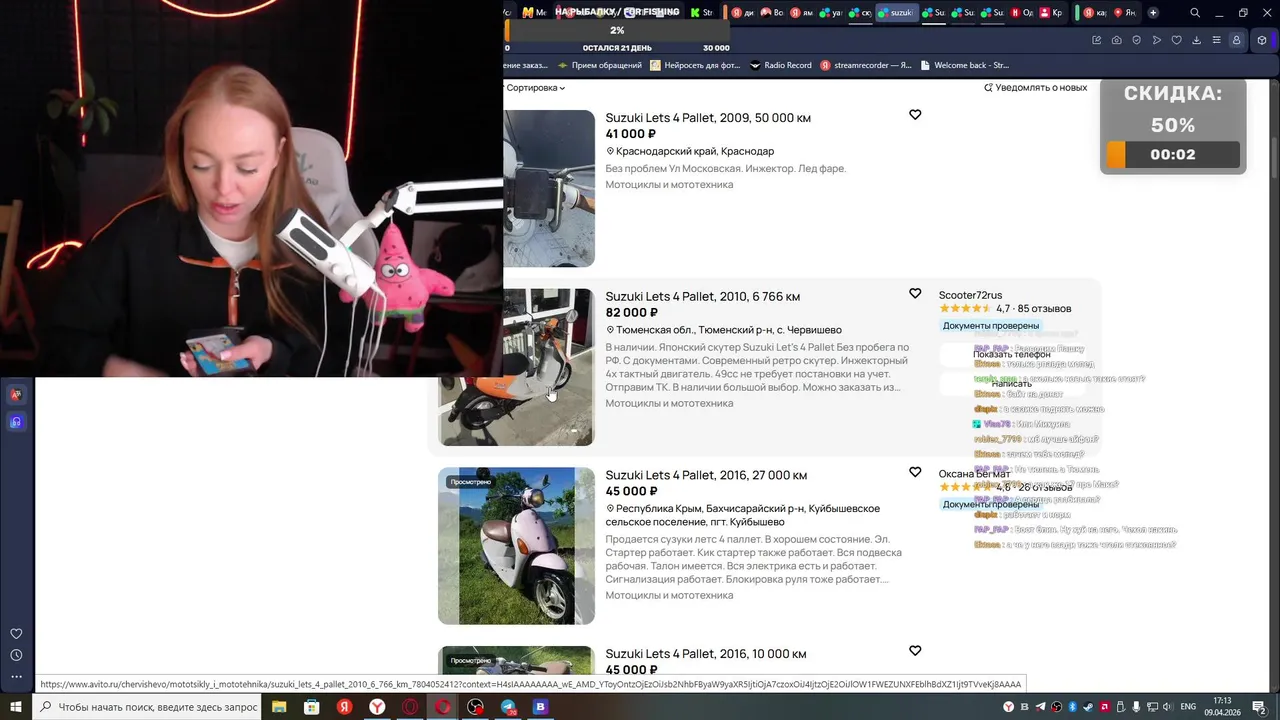This screenshot has height=720, width=1280.
Task: Favorite the 82 000 ₽ Suzuki 2010 listing
Action: coord(915,294)
